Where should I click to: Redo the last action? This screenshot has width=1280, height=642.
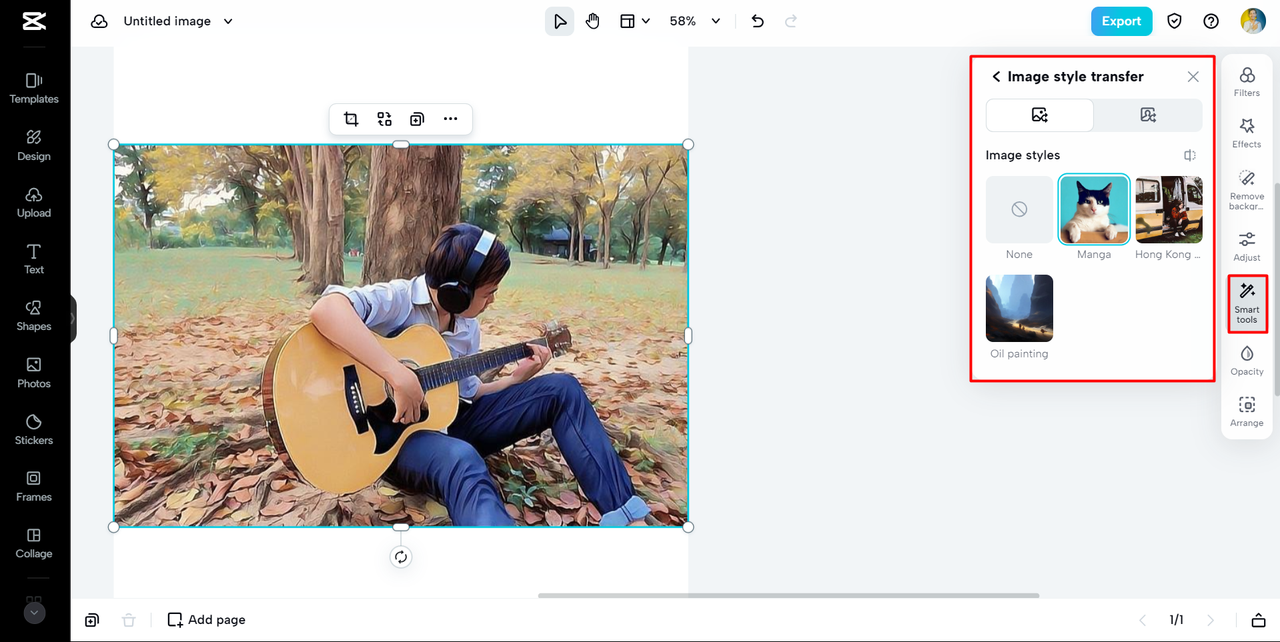791,21
